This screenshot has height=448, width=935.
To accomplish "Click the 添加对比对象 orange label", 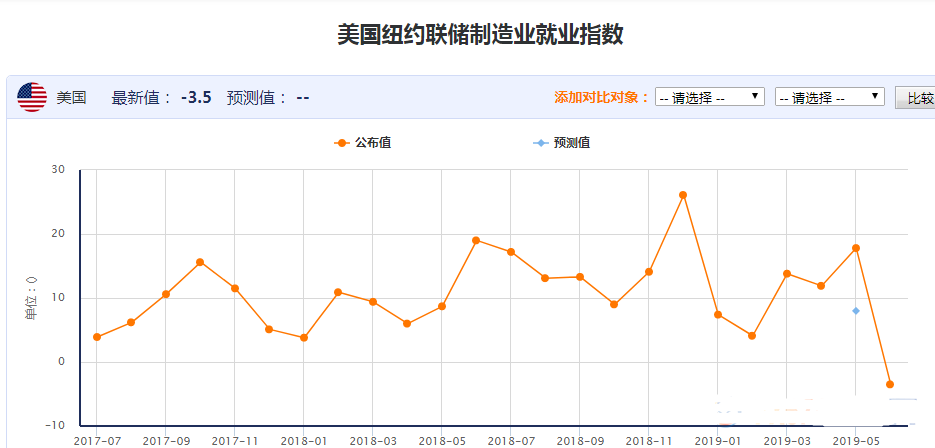I will [x=602, y=98].
